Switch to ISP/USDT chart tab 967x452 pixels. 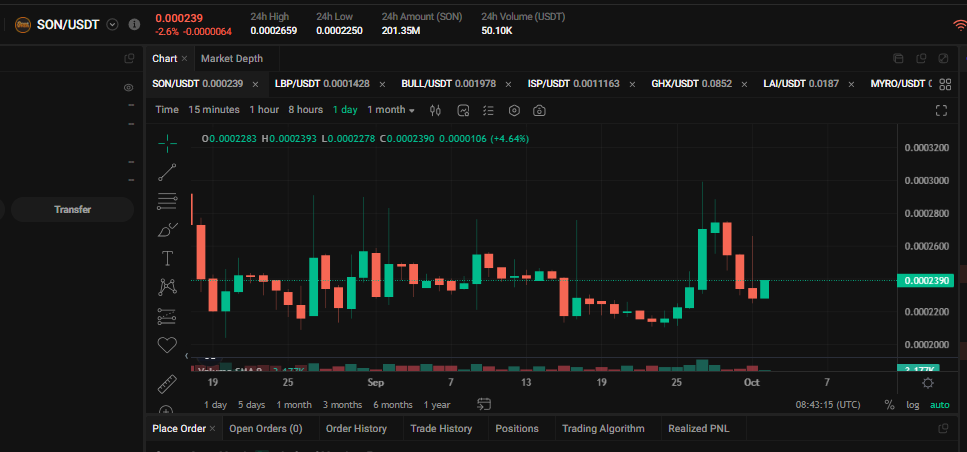[574, 84]
